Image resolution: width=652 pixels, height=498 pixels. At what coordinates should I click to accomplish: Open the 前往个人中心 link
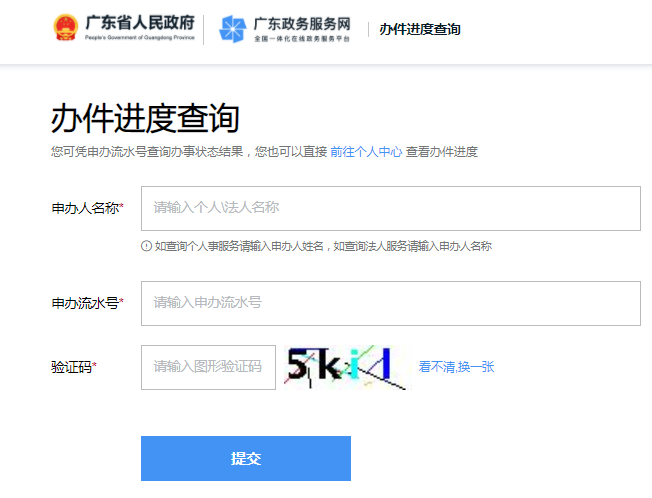pyautogui.click(x=366, y=152)
